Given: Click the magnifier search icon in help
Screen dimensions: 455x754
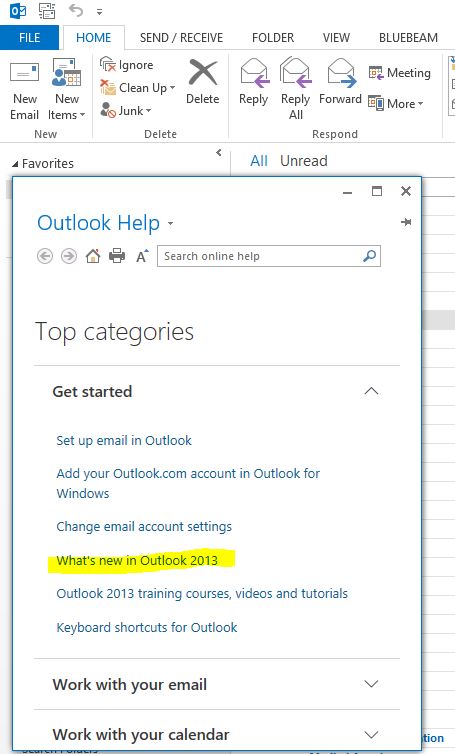Looking at the screenshot, I should coord(369,256).
